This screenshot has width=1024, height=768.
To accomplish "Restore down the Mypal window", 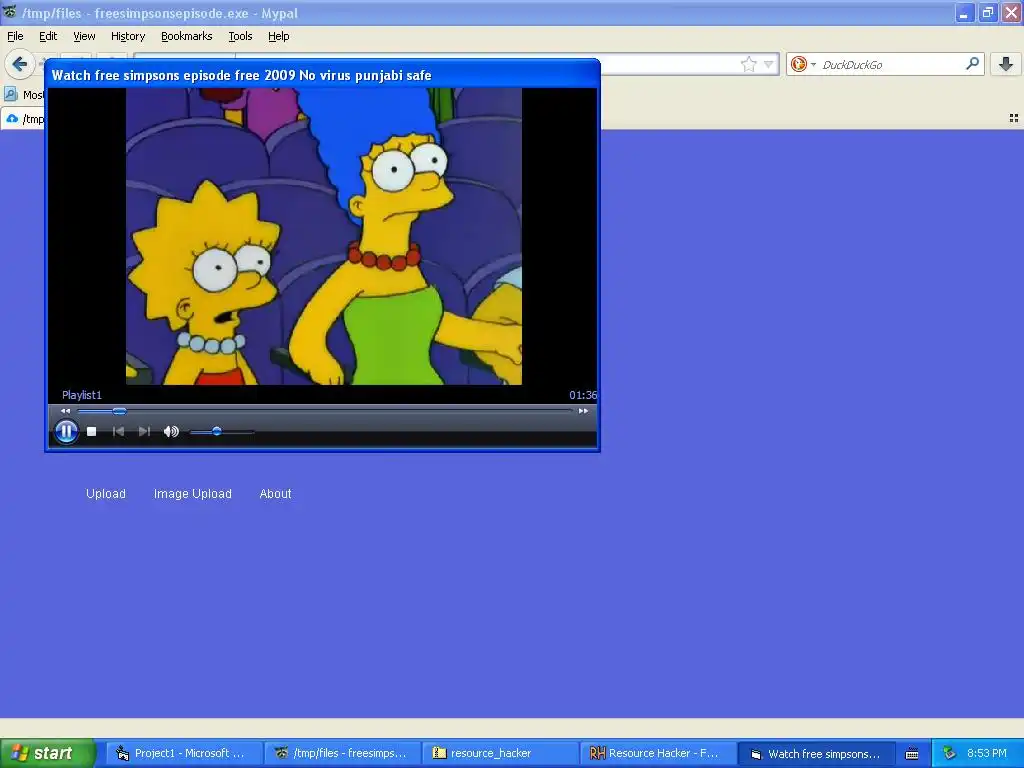I will (x=988, y=12).
